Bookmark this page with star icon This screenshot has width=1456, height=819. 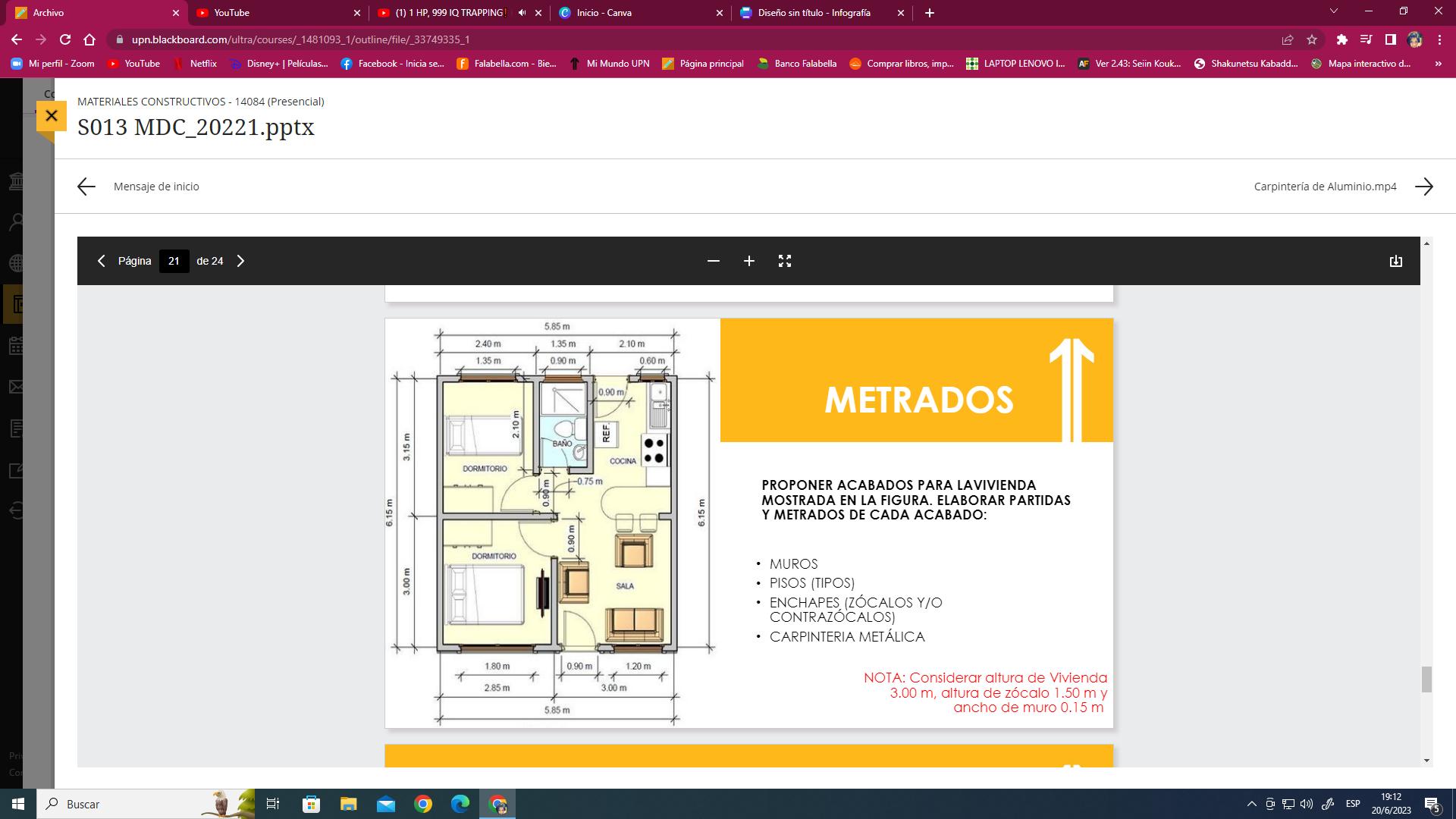pyautogui.click(x=1312, y=39)
